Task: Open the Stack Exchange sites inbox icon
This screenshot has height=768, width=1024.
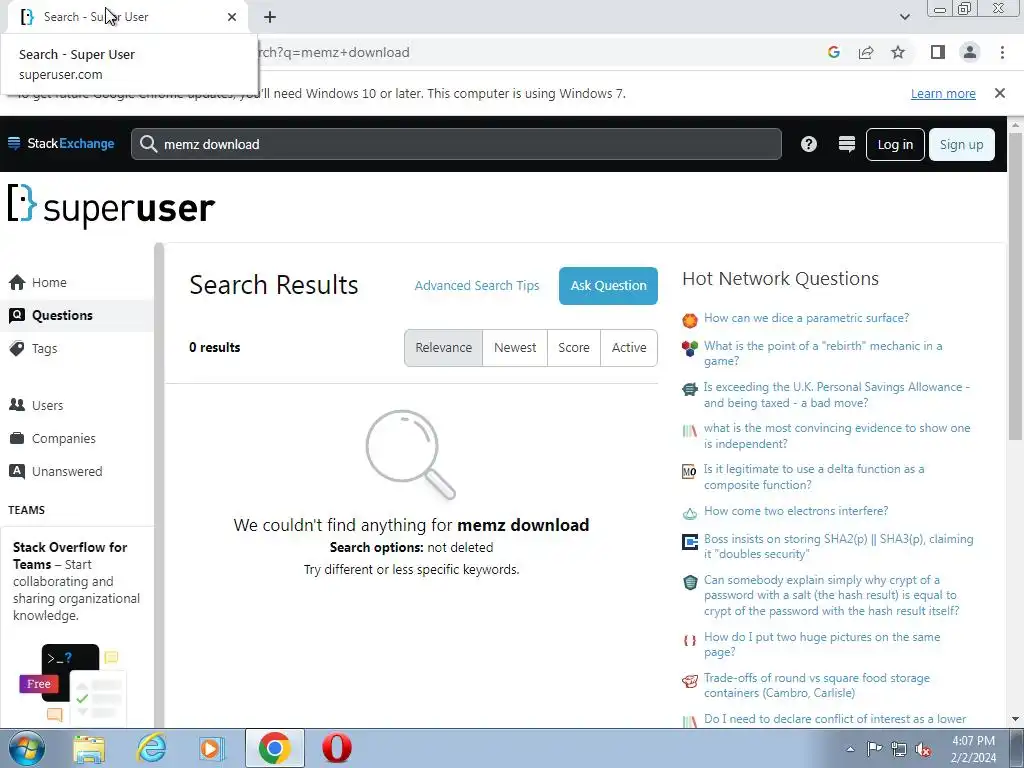Action: 846,144
